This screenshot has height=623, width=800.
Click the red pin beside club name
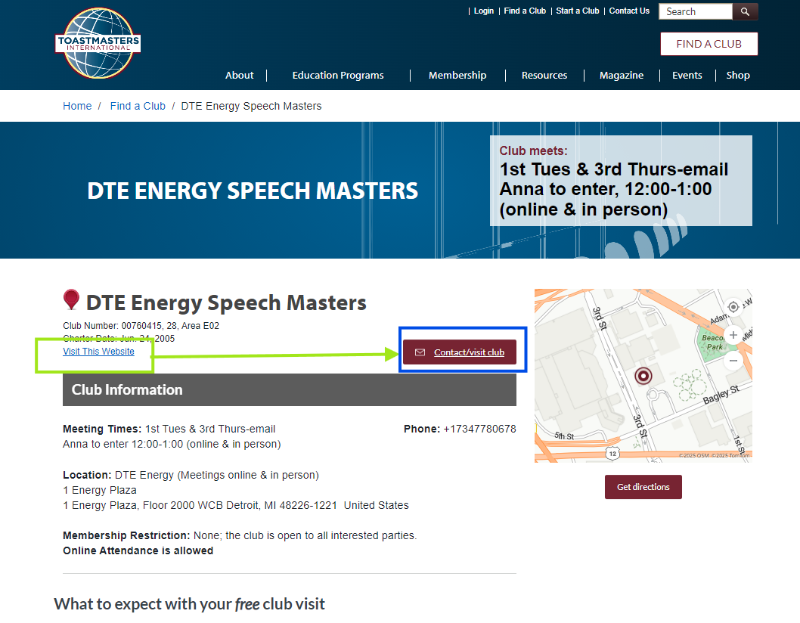71,300
